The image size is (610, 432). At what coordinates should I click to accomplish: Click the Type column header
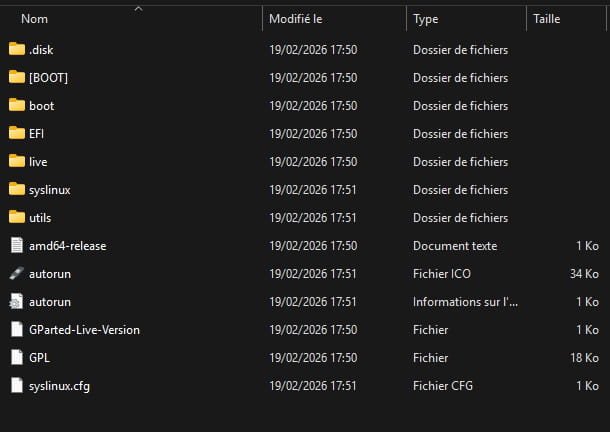[x=426, y=19]
